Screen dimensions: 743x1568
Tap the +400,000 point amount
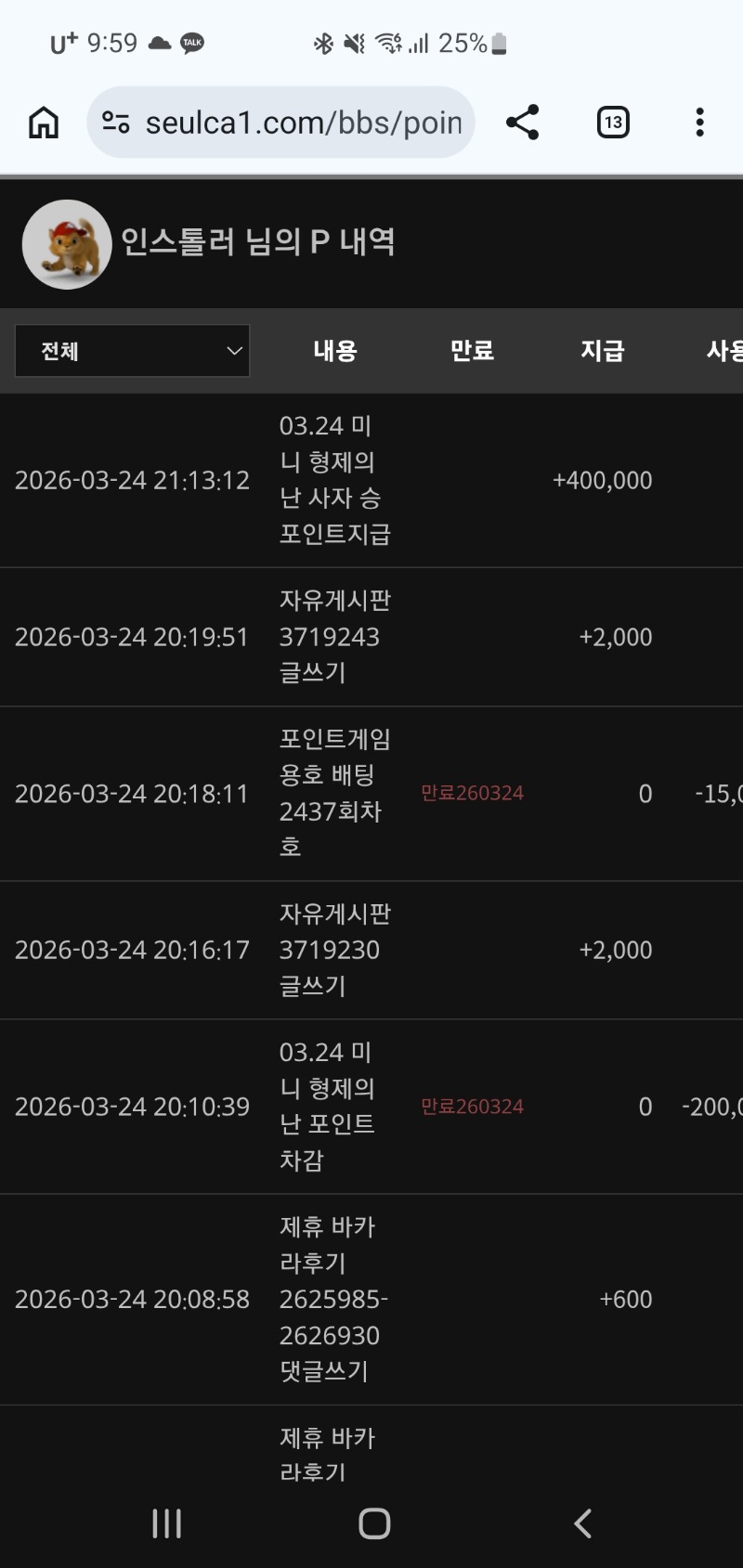click(x=602, y=481)
